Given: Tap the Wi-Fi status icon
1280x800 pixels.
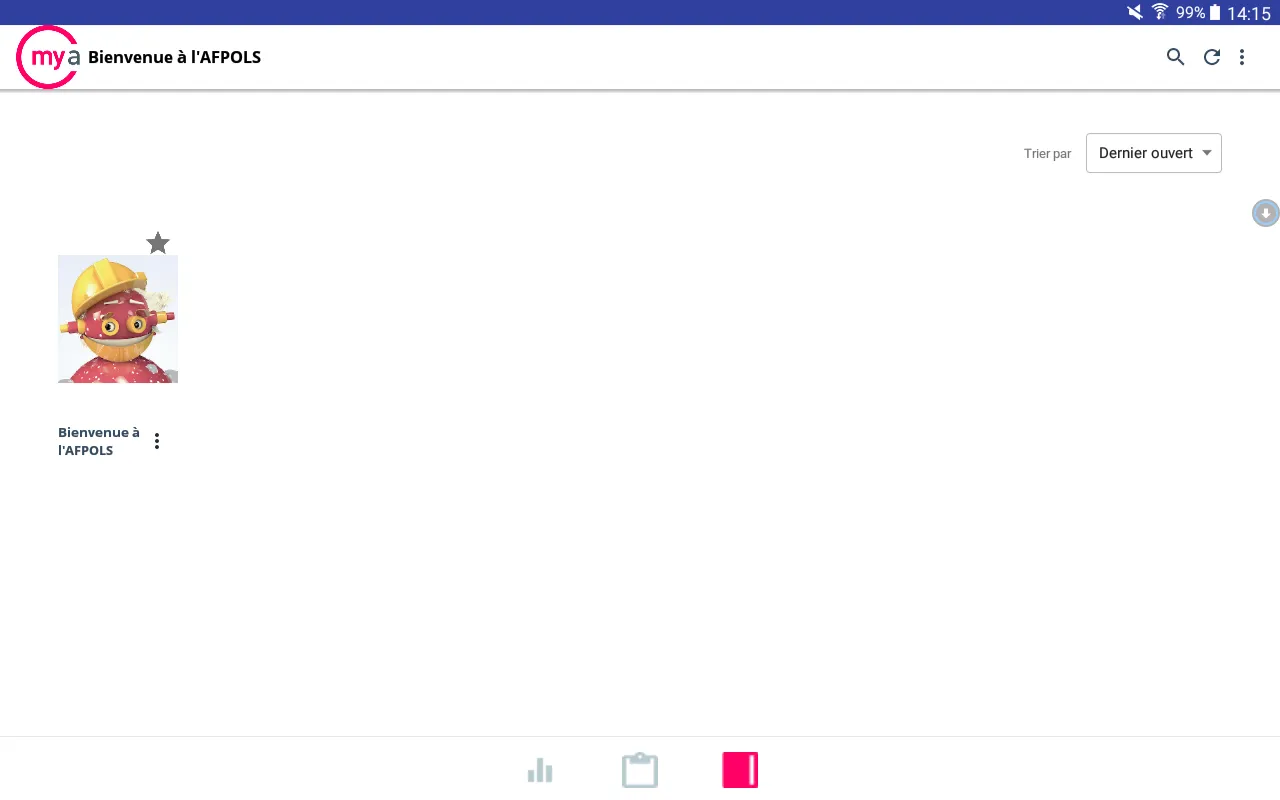Looking at the screenshot, I should 1160,13.
